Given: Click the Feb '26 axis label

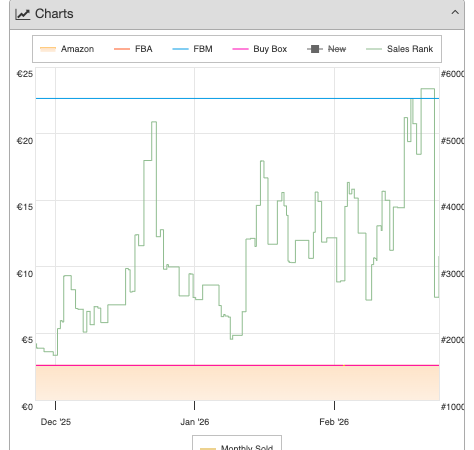Looking at the screenshot, I should 334,422.
